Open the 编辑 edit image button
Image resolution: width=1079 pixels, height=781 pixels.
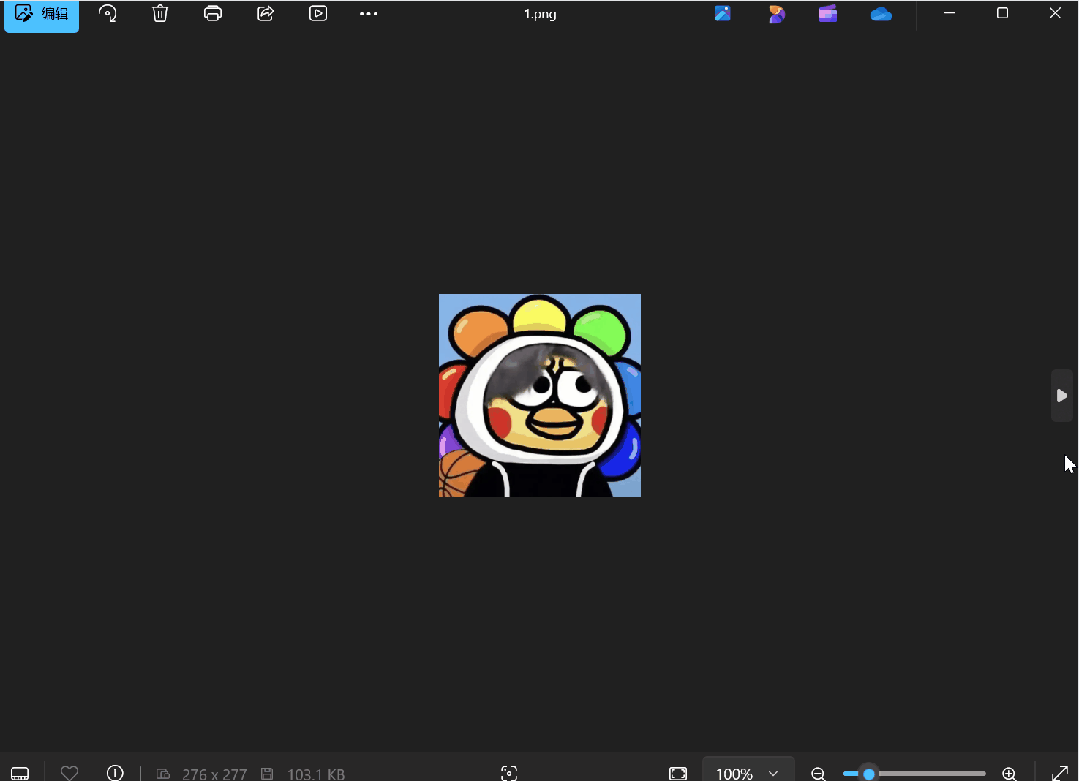[41, 14]
